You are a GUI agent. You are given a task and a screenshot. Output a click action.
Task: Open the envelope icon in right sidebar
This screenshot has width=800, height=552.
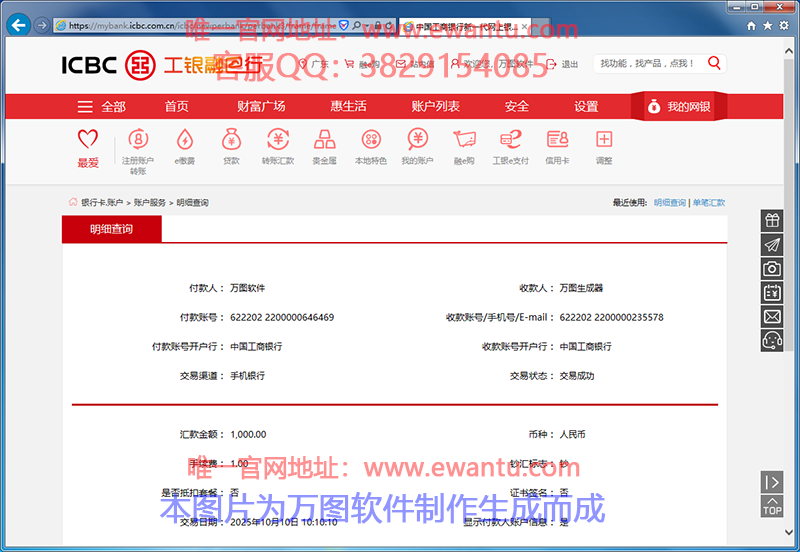click(772, 316)
